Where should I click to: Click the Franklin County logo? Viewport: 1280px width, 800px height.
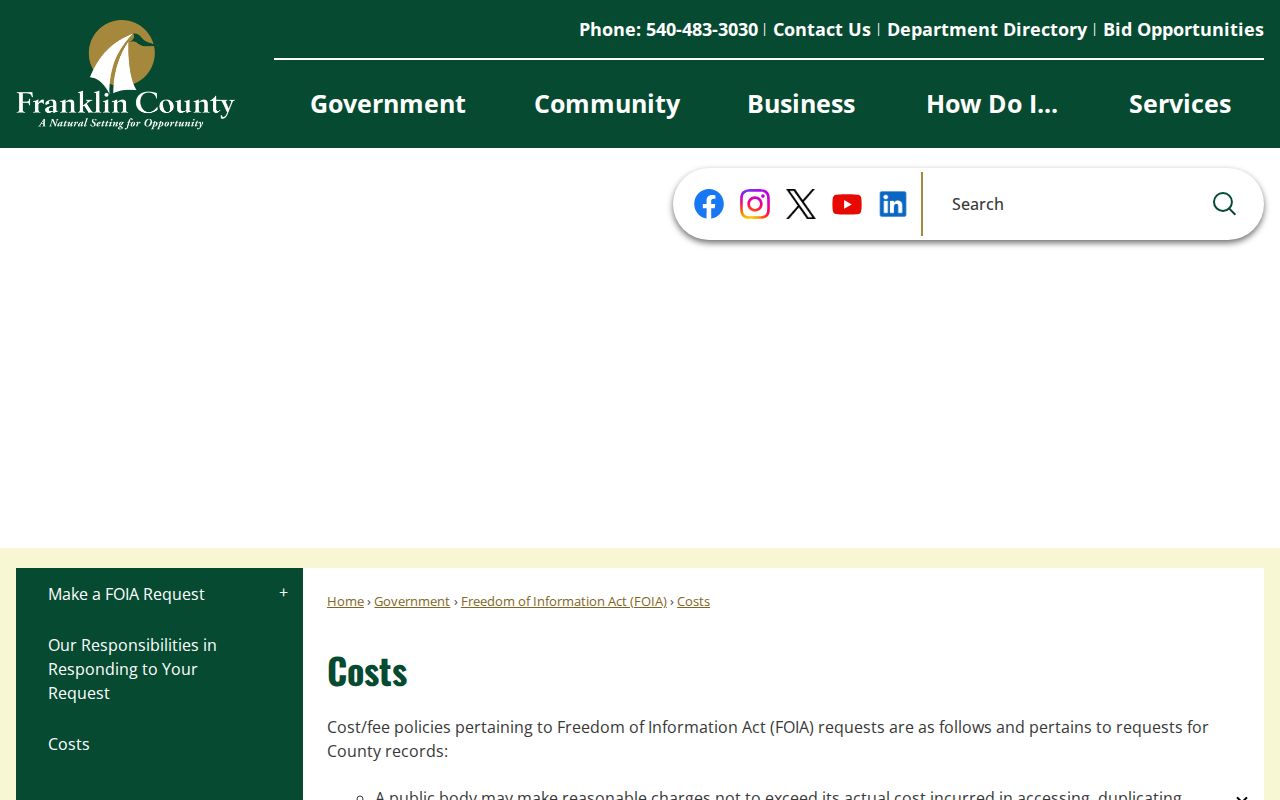126,75
